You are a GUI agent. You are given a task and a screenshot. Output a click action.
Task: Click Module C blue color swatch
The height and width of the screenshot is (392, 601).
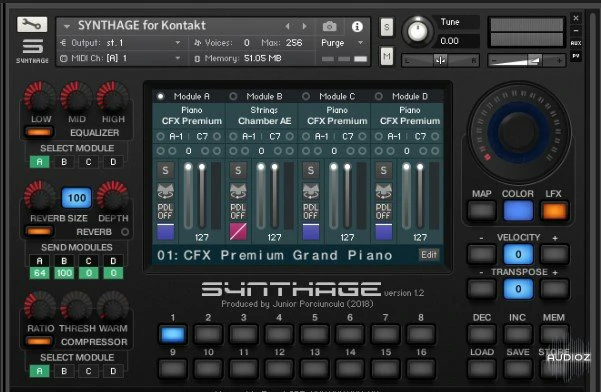coord(311,232)
